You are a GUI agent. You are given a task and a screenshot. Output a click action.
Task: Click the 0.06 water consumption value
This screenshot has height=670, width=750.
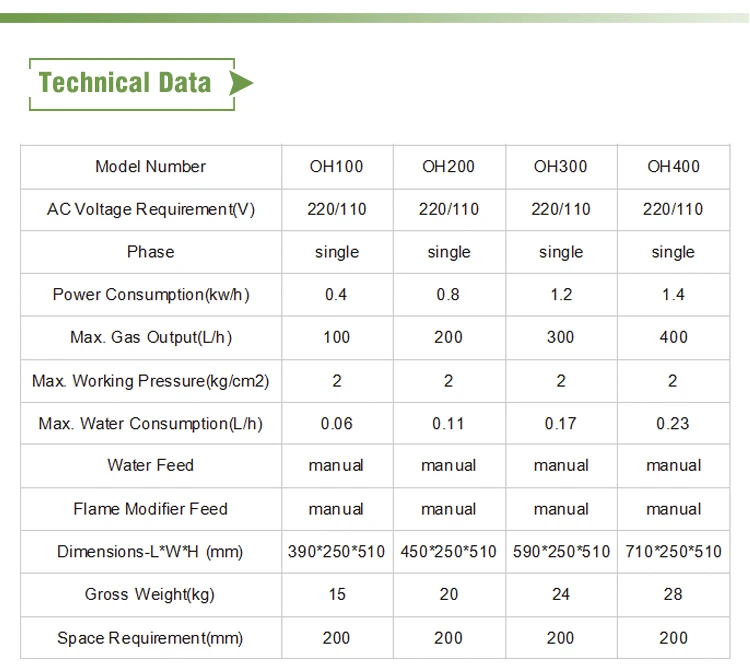337,423
